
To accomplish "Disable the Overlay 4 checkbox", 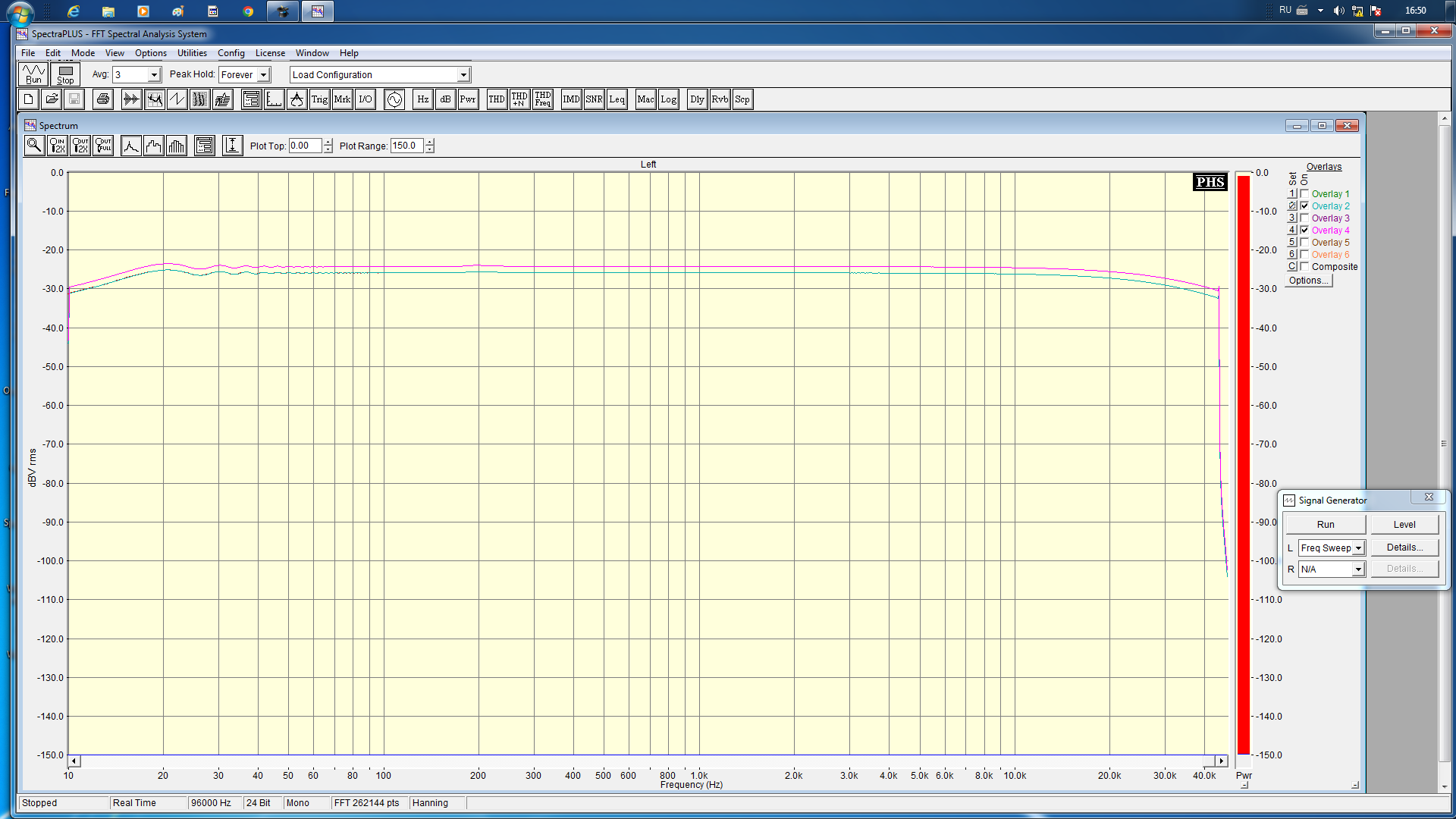I will pyautogui.click(x=1304, y=230).
